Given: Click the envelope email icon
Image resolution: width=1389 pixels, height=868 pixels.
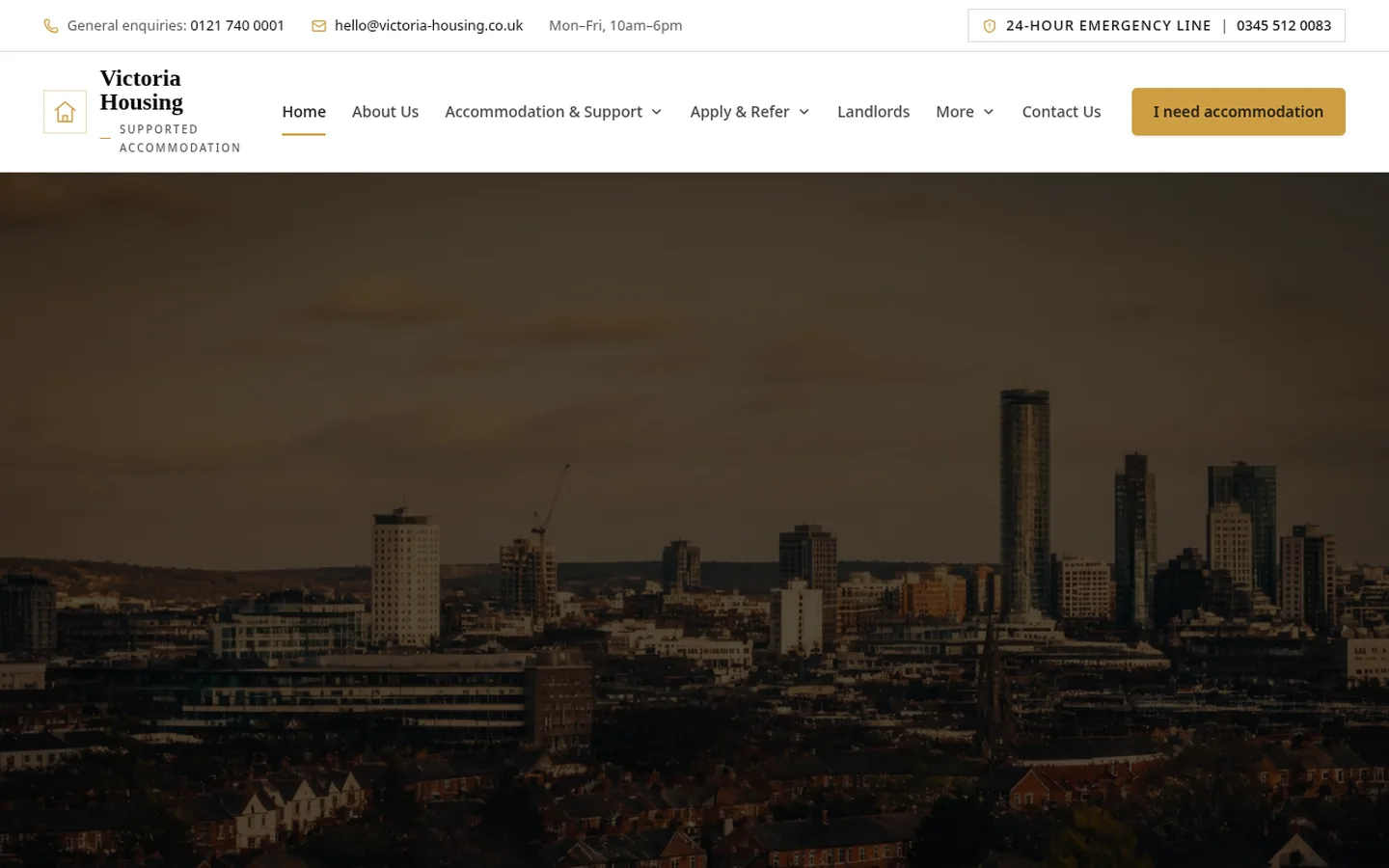Looking at the screenshot, I should click(319, 26).
